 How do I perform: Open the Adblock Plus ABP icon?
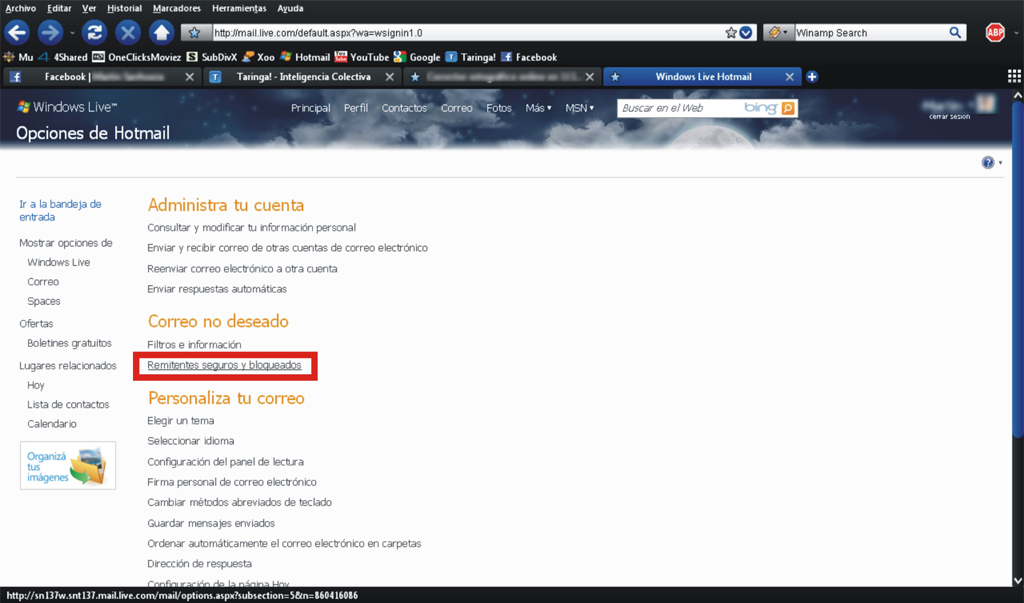[x=995, y=32]
